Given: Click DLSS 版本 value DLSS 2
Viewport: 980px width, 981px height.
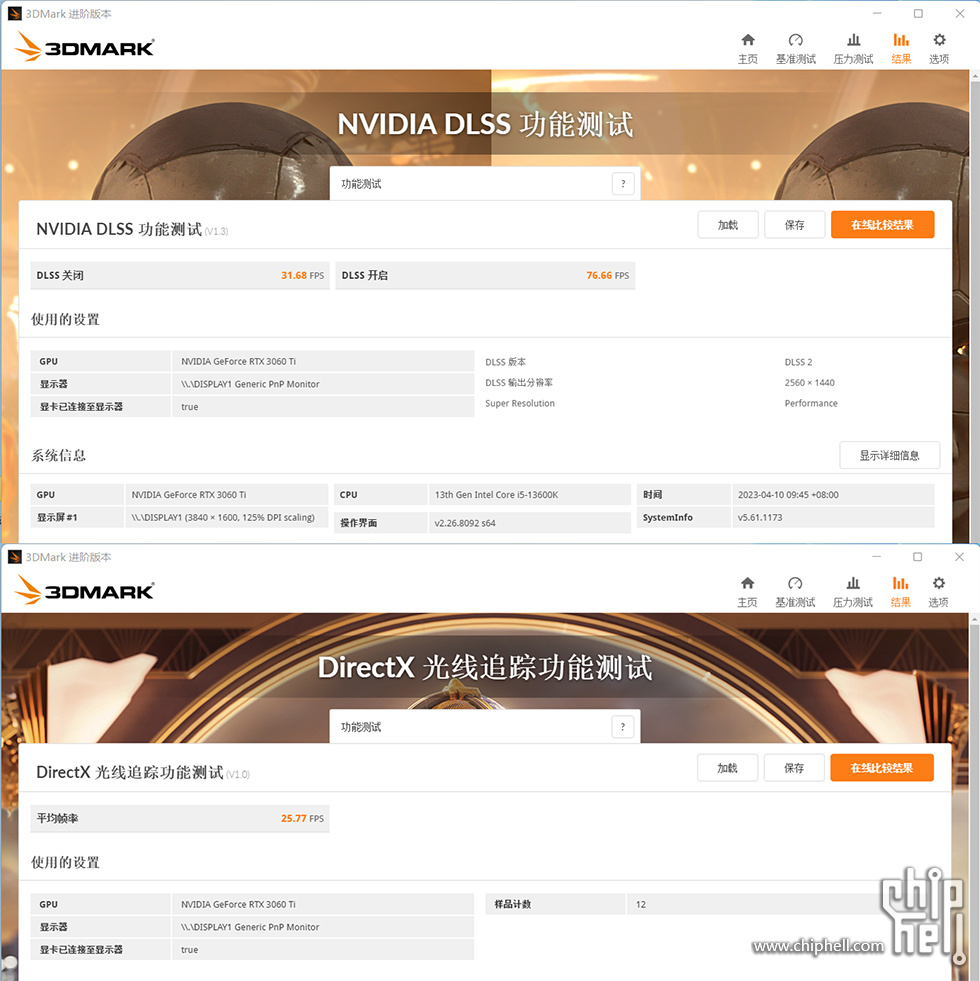Looking at the screenshot, I should coord(799,362).
